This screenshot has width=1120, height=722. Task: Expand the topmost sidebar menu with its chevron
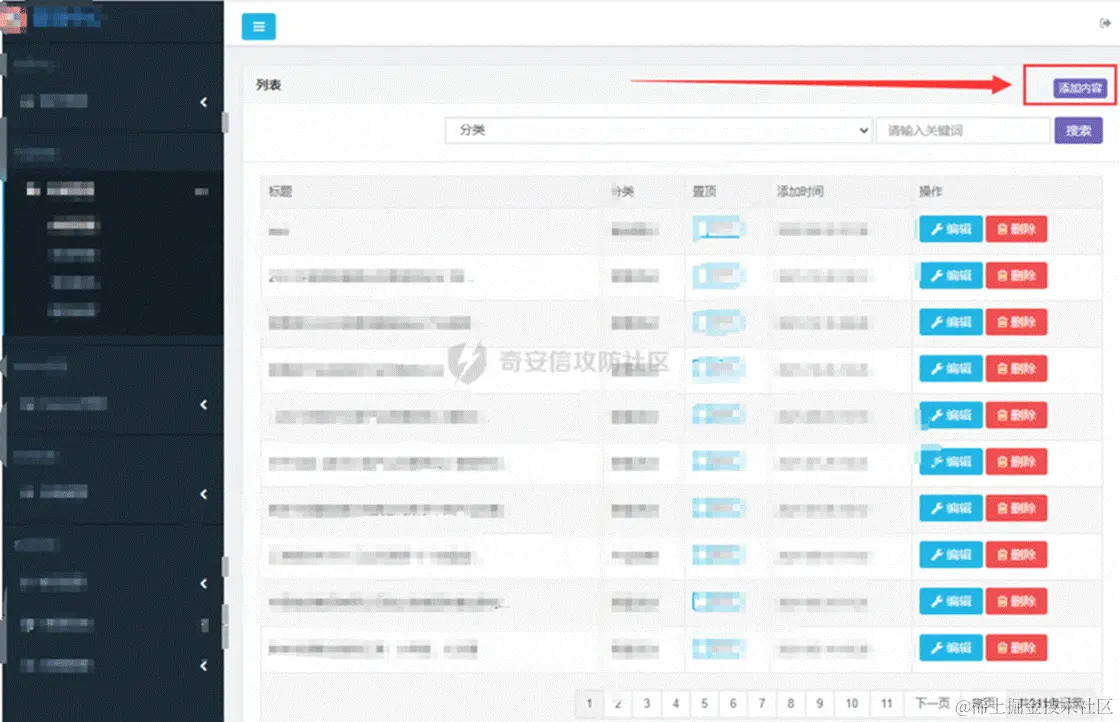click(x=204, y=102)
